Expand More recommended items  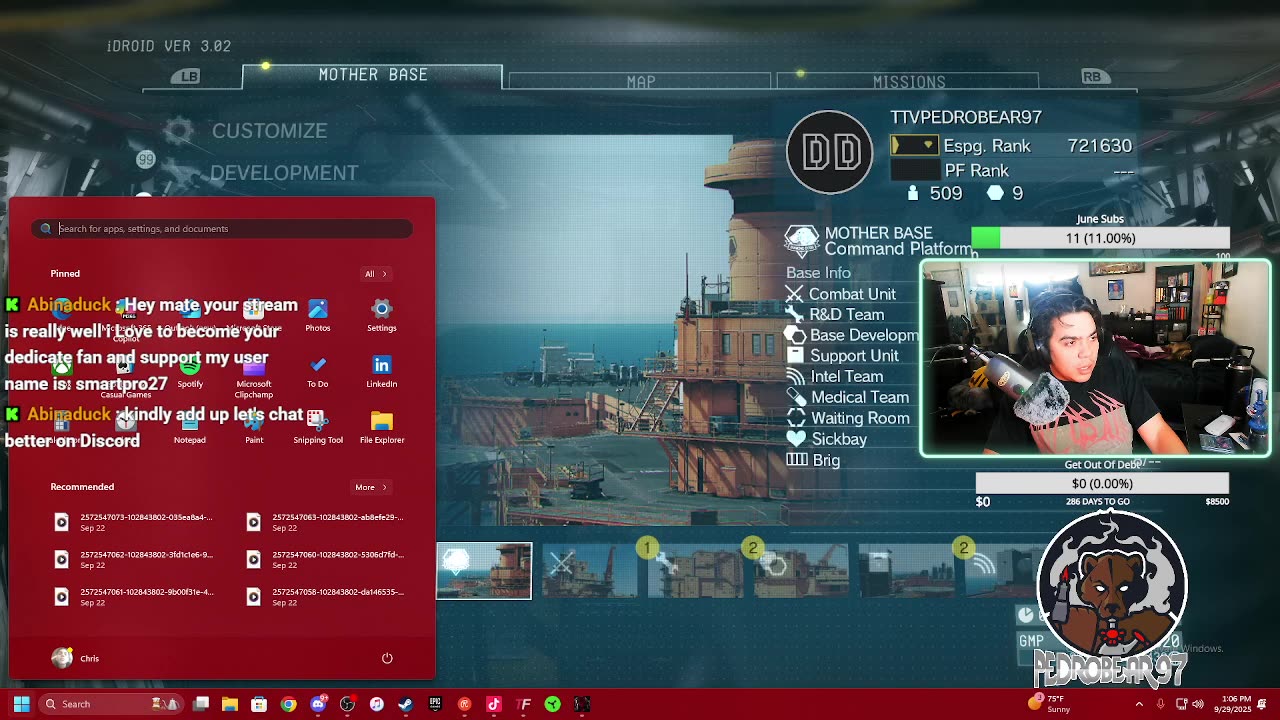tap(371, 487)
